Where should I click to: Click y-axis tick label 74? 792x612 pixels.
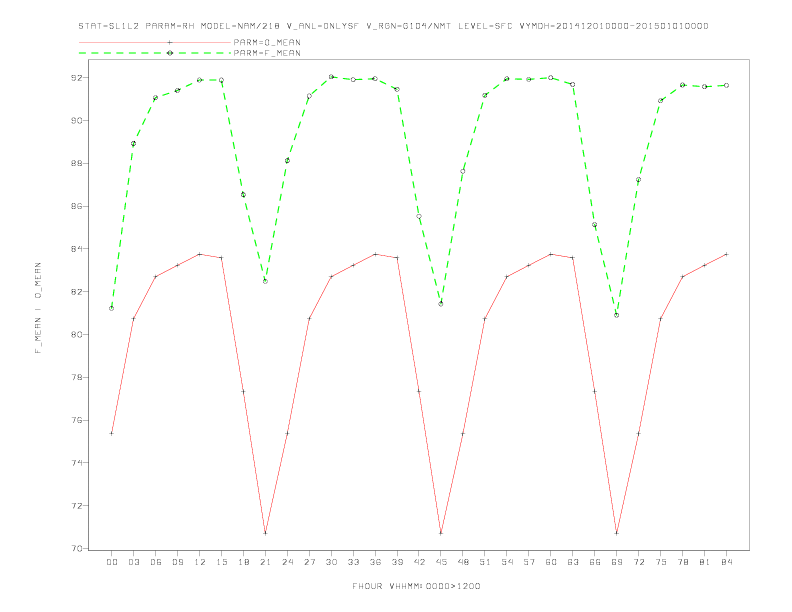[76, 463]
